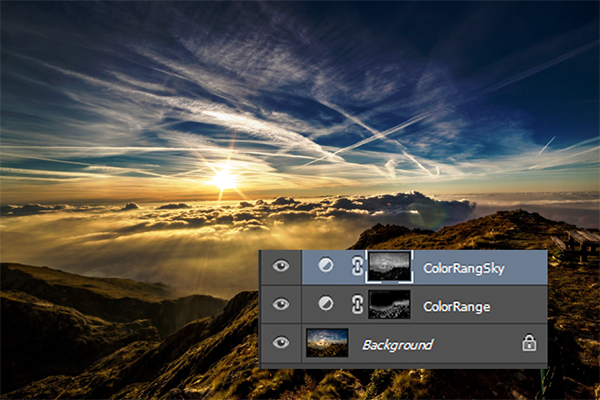Image resolution: width=600 pixels, height=400 pixels.
Task: Click the lock icon on the Background layer
Action: 527,343
